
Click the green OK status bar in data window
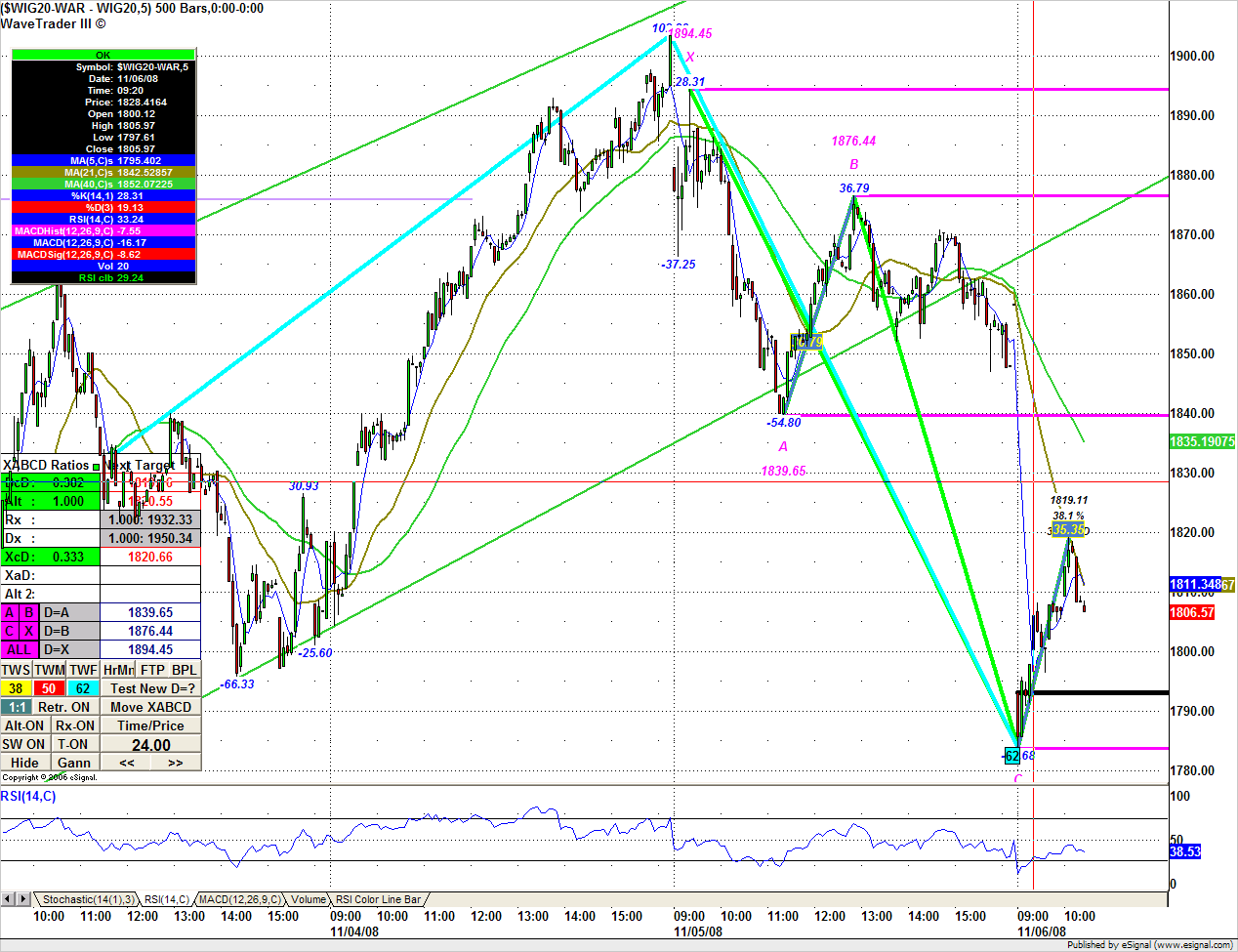click(x=103, y=55)
